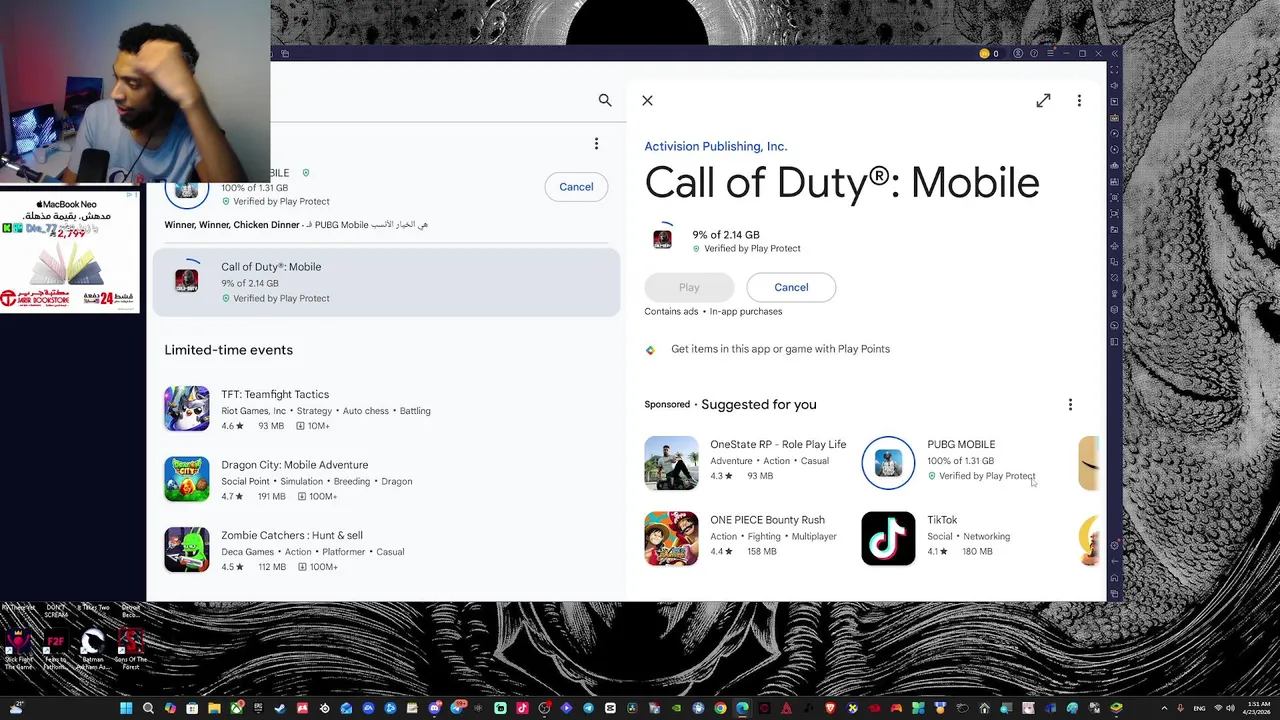Open Sponsored suggestions three-dot menu
This screenshot has height=720, width=1280.
coord(1070,404)
